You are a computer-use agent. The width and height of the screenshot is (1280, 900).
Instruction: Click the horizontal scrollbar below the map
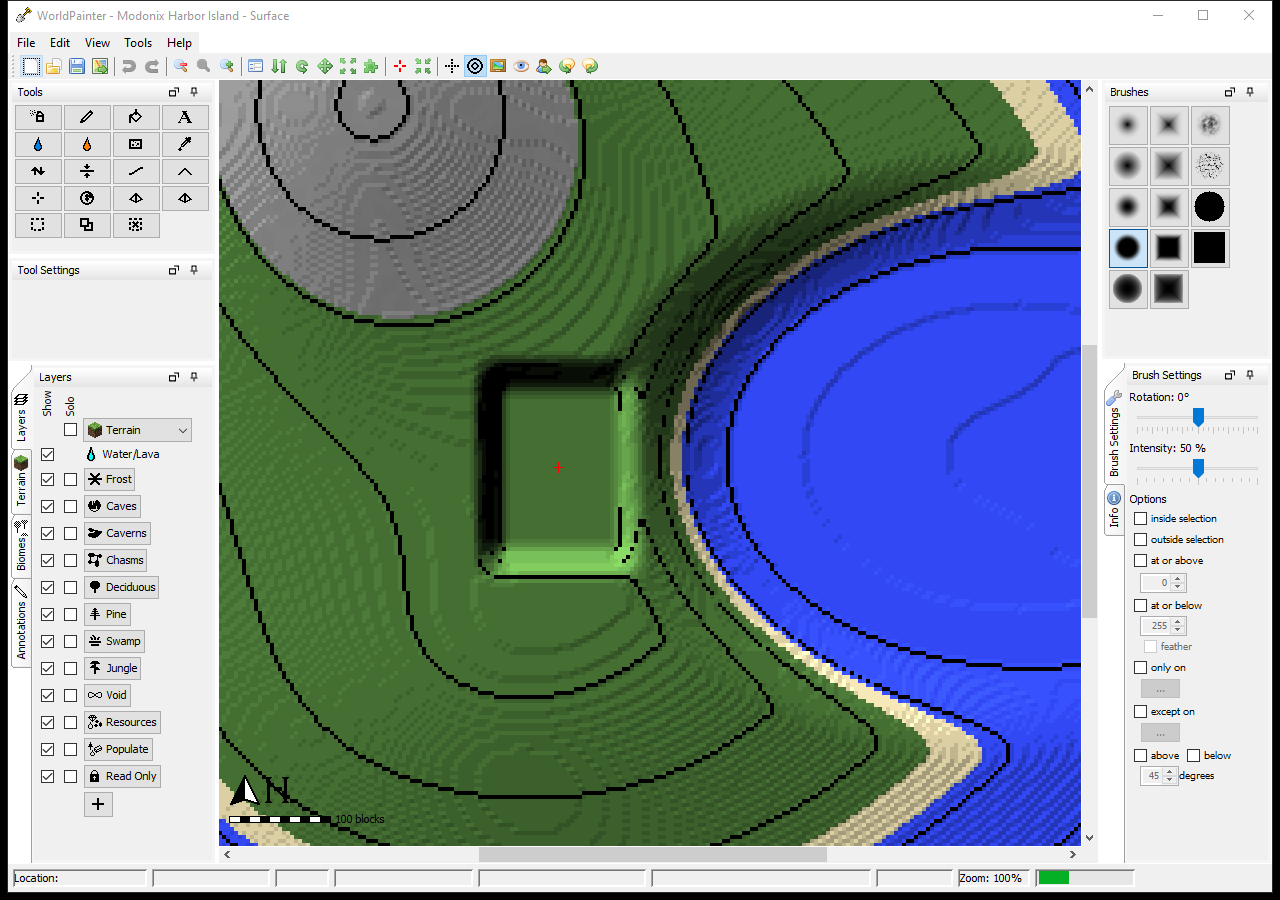pos(651,855)
